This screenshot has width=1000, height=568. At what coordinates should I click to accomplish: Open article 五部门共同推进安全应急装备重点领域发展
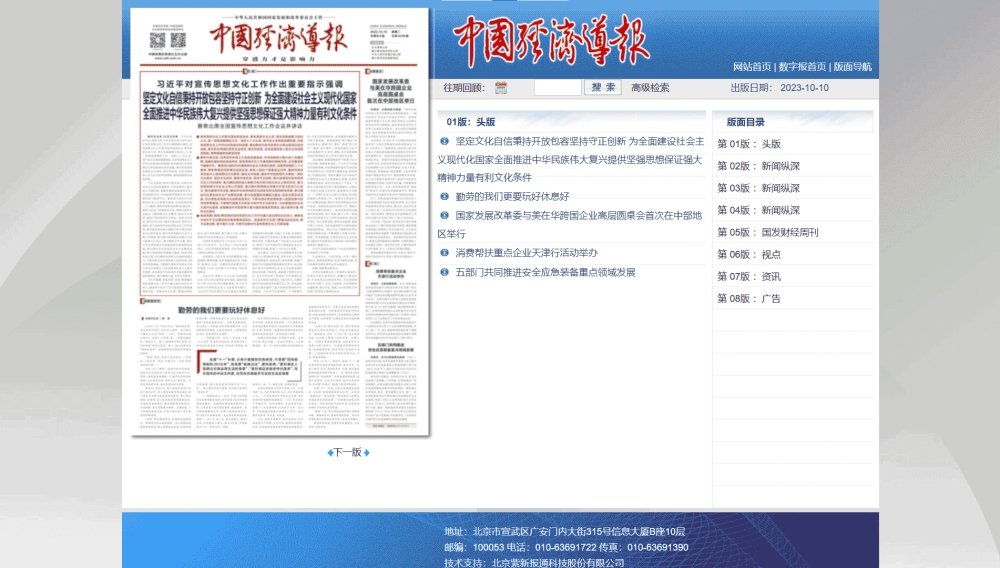pyautogui.click(x=545, y=272)
